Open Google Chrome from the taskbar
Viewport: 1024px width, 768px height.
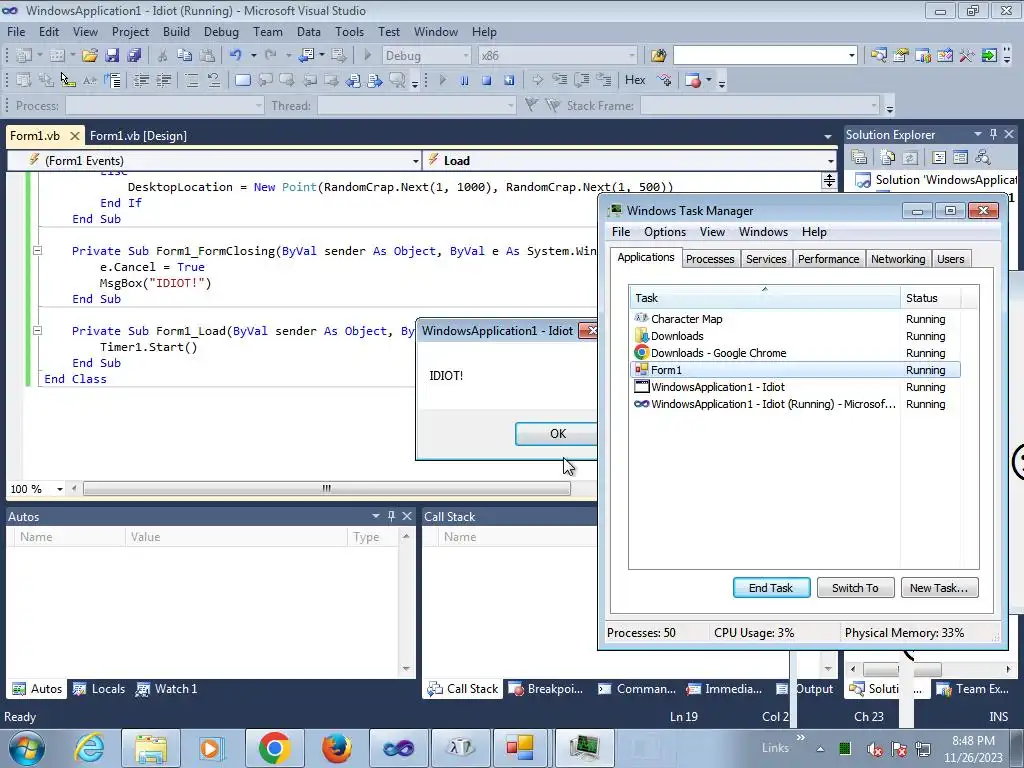point(274,748)
